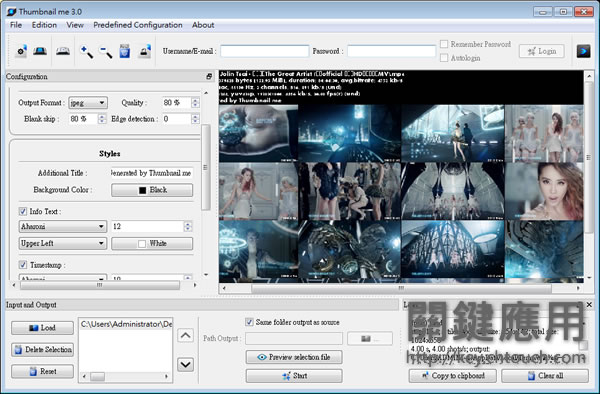Viewport: 600px width, 394px height.
Task: Click the zoom out magnifier icon
Action: 106,51
